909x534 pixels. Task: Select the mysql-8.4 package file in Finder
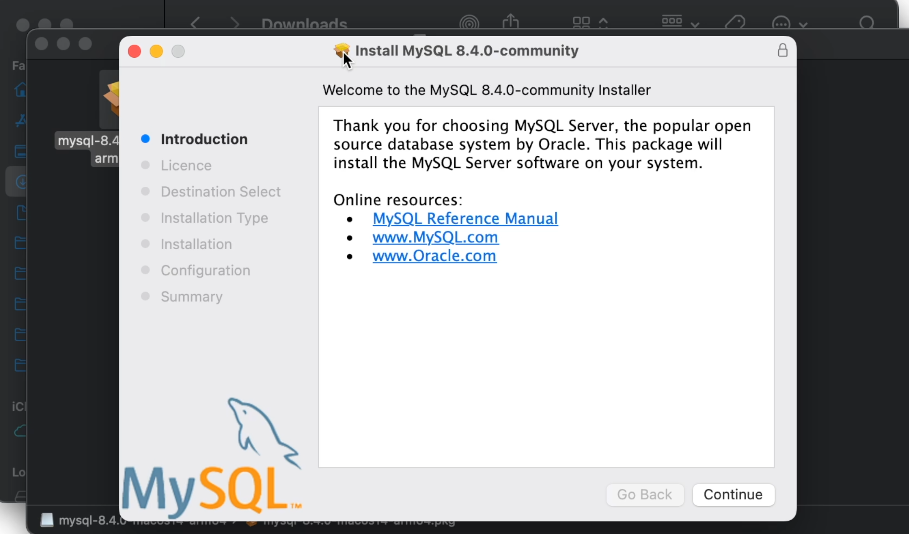coord(109,100)
